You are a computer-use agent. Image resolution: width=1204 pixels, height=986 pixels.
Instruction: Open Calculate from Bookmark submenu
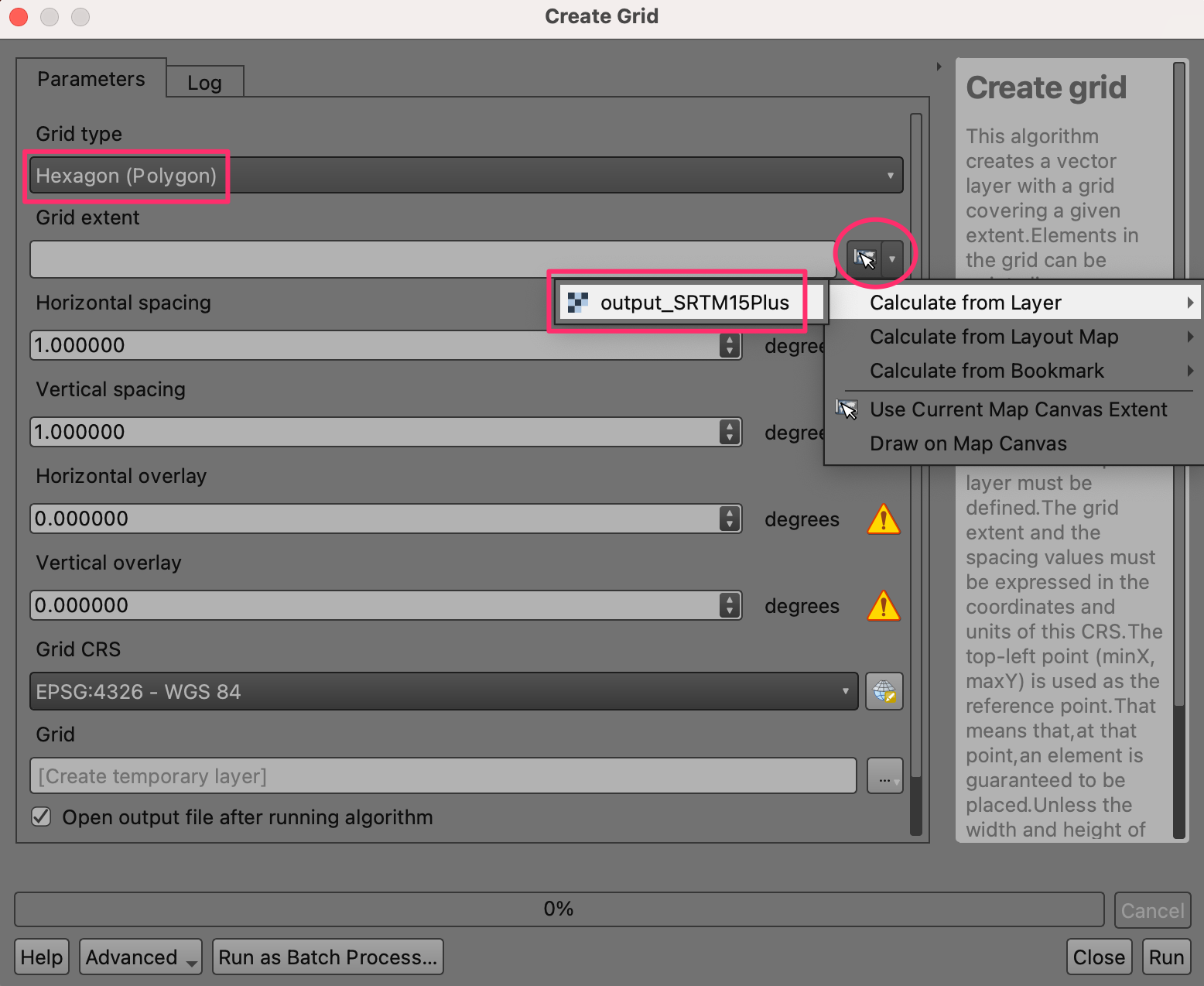pos(987,371)
